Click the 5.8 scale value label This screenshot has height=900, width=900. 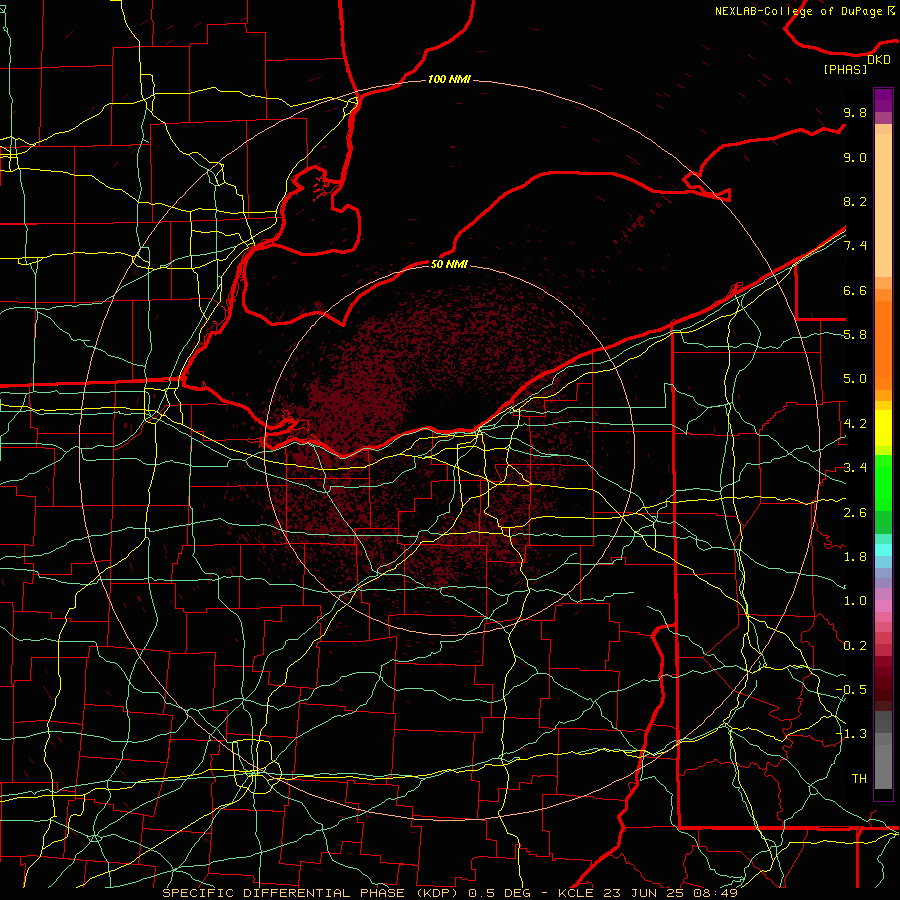pyautogui.click(x=855, y=335)
